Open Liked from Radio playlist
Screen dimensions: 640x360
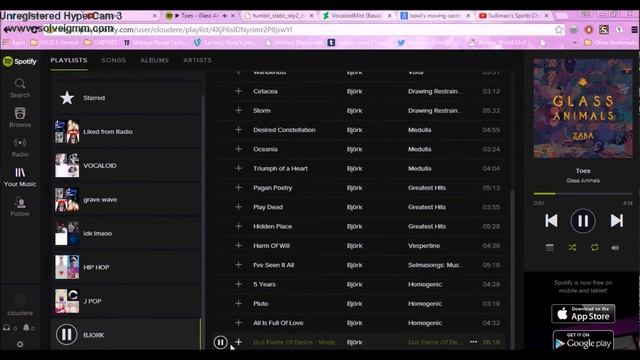[x=126, y=132]
